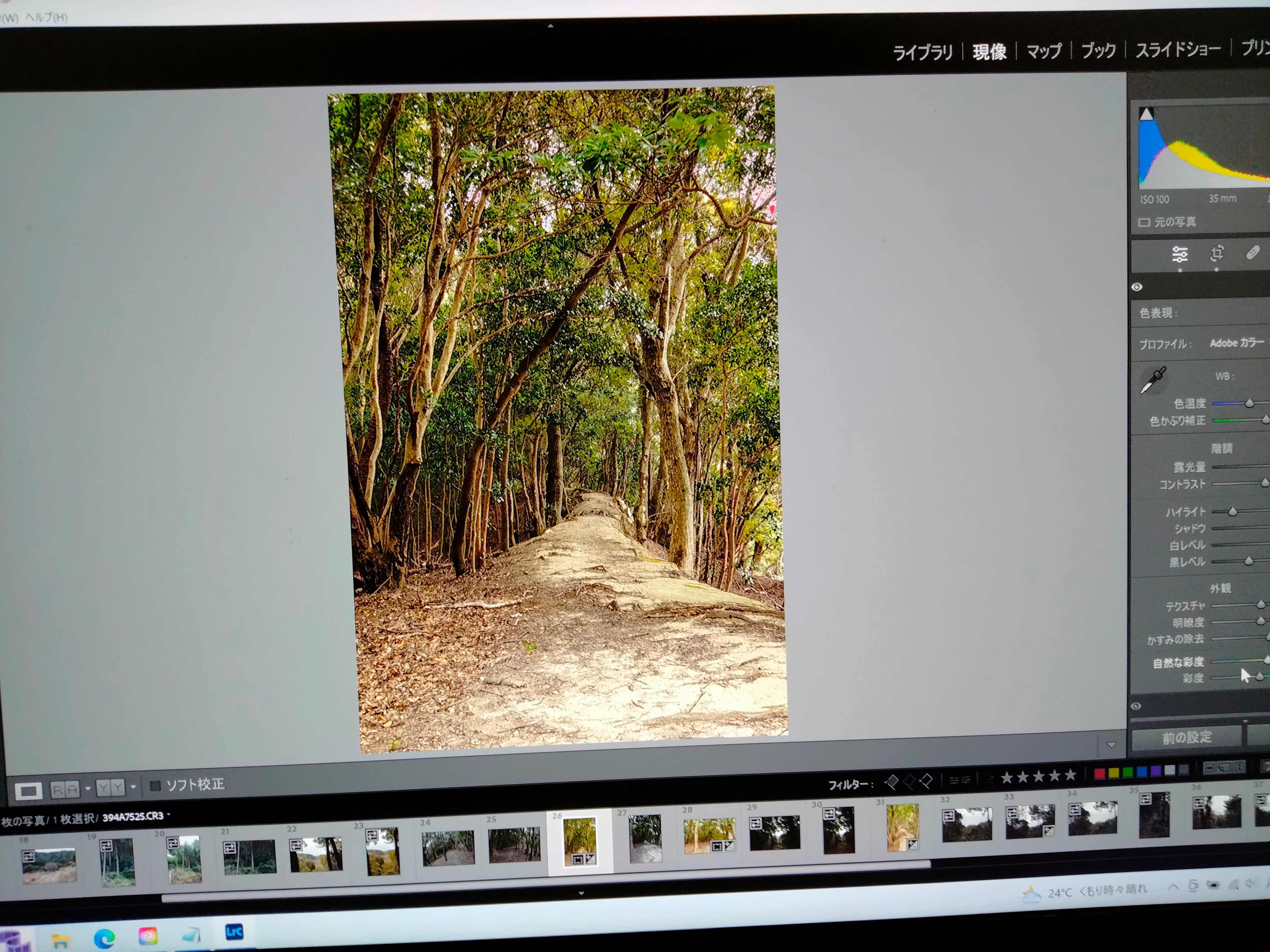Viewport: 1270px width, 952px height.
Task: Toggle the basic panel eye visibility switch
Action: [1137, 287]
